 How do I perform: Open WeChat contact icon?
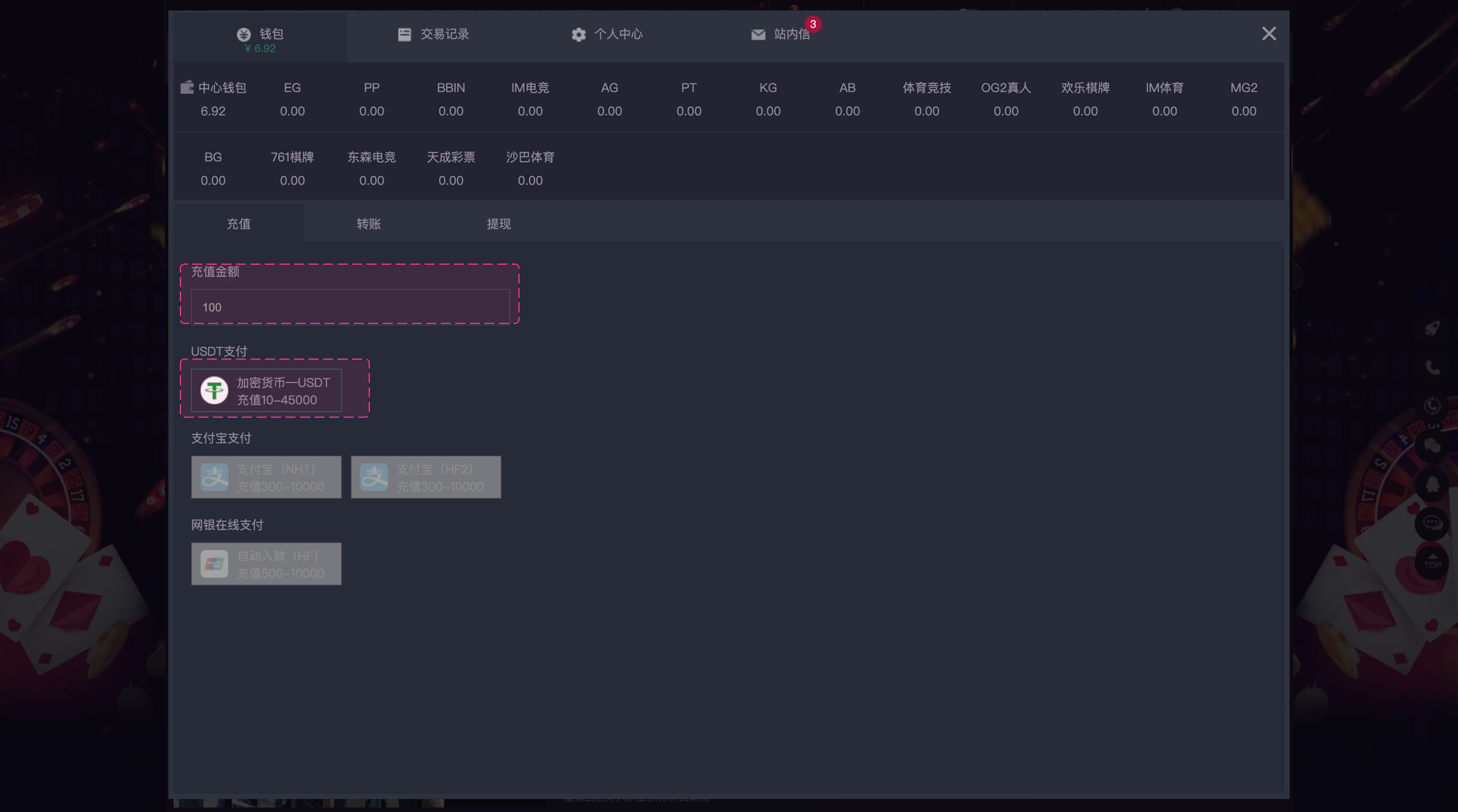1432,446
